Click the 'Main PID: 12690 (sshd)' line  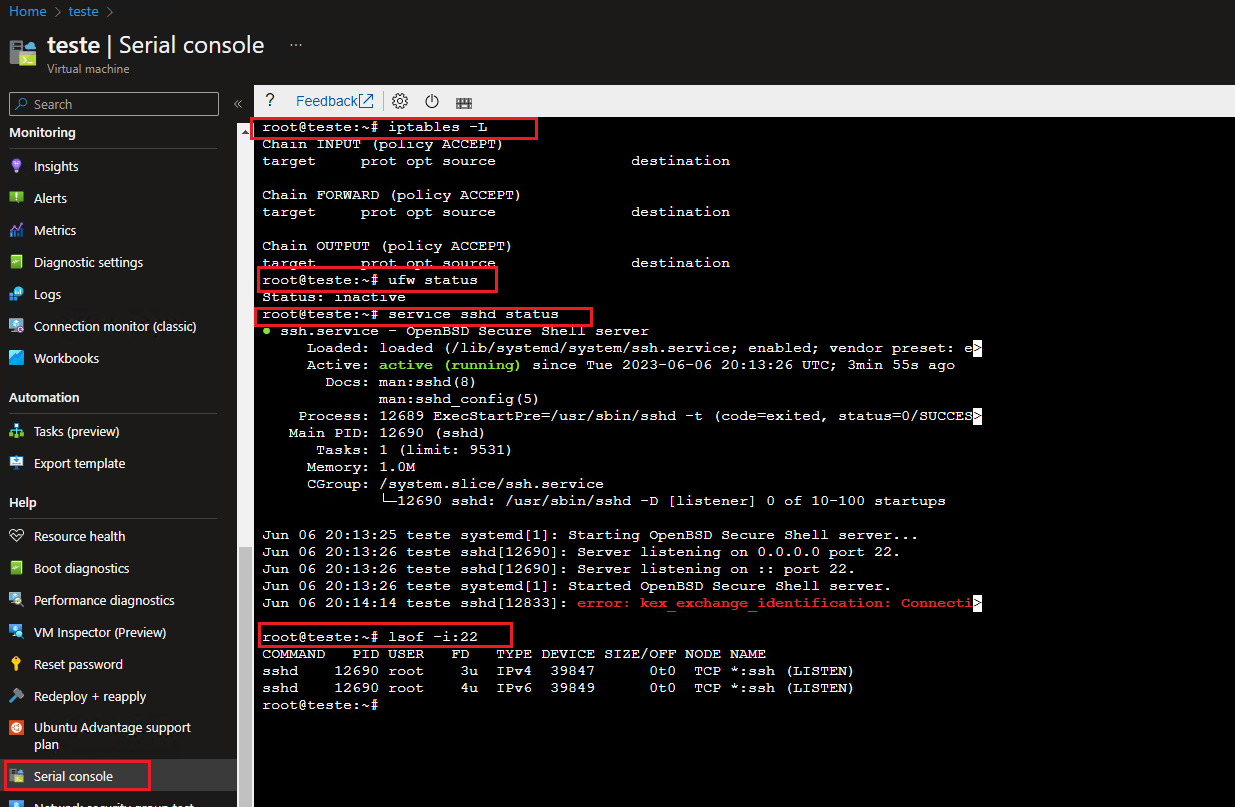click(x=387, y=433)
